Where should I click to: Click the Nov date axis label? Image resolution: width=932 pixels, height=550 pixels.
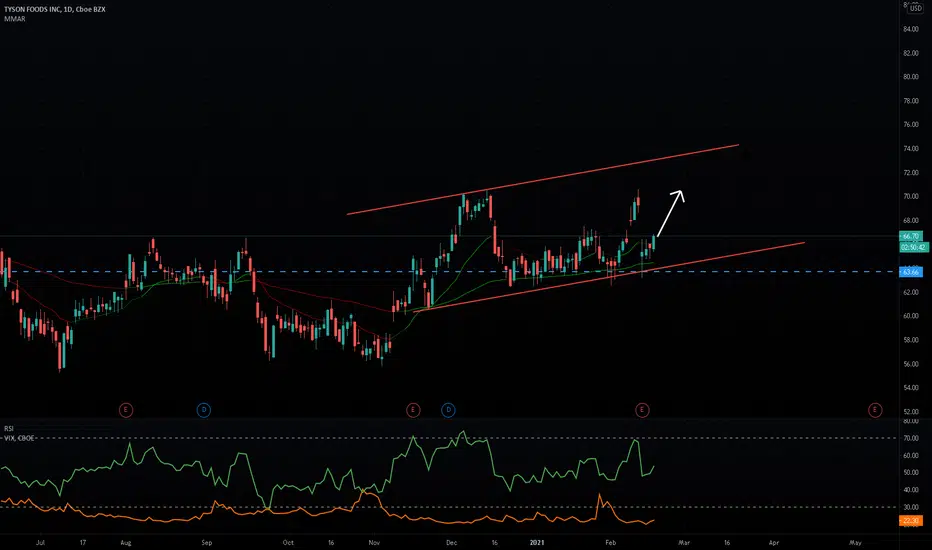[x=374, y=542]
